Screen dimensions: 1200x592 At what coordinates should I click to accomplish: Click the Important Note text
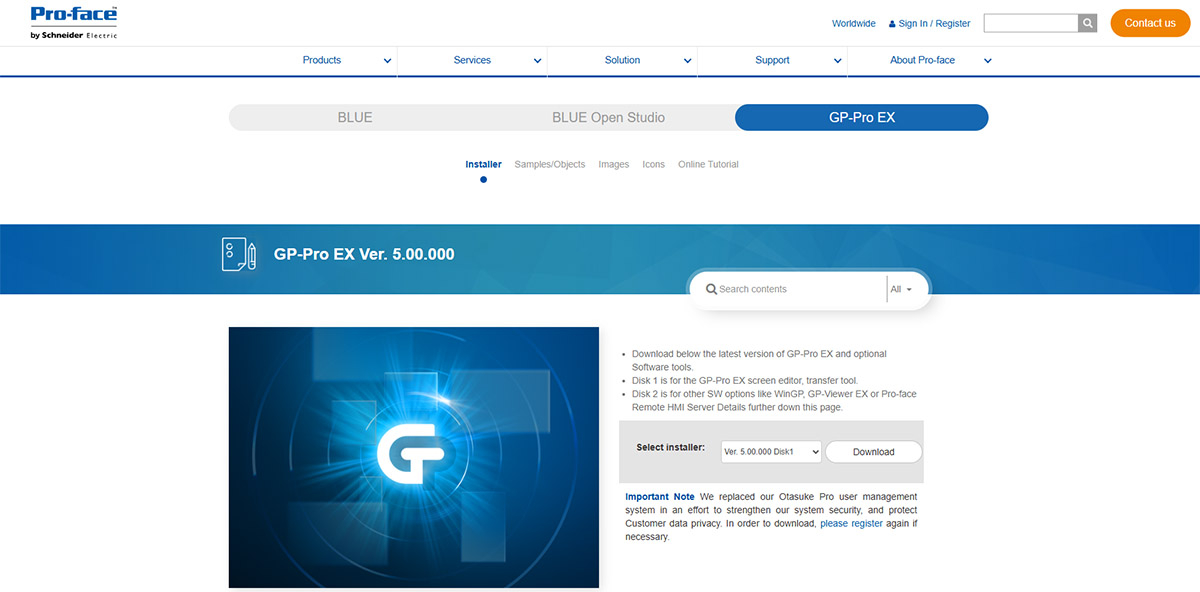point(660,497)
